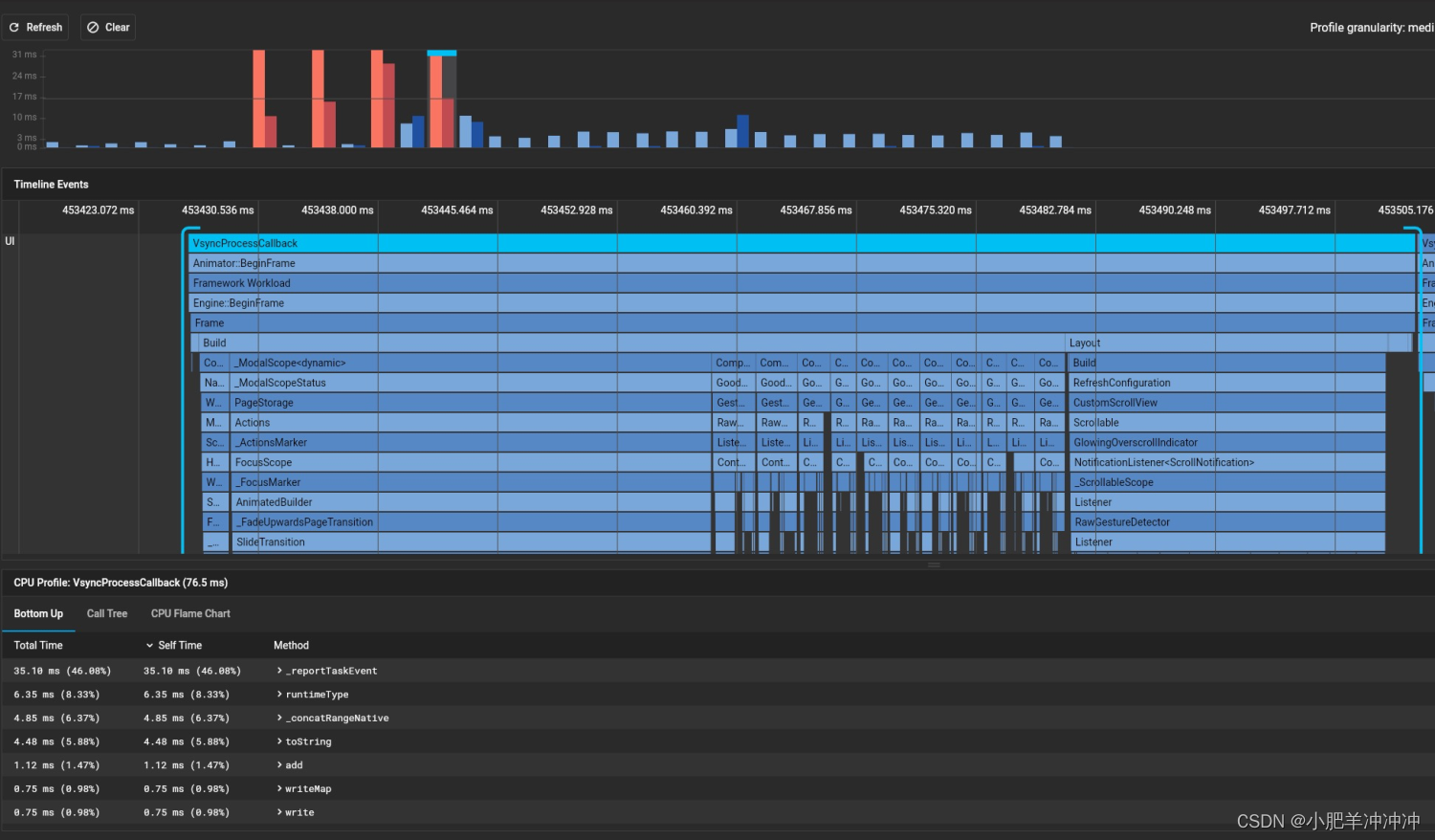Select the Framework Workload event bar
This screenshot has height=840, width=1435.
tap(802, 283)
